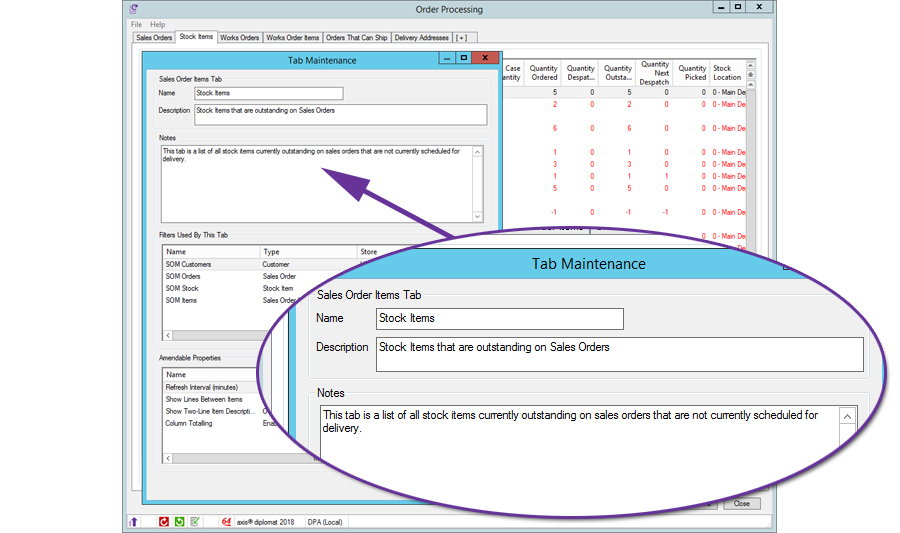
Task: Click the Notes box scroll-up arrow
Action: coord(477,152)
